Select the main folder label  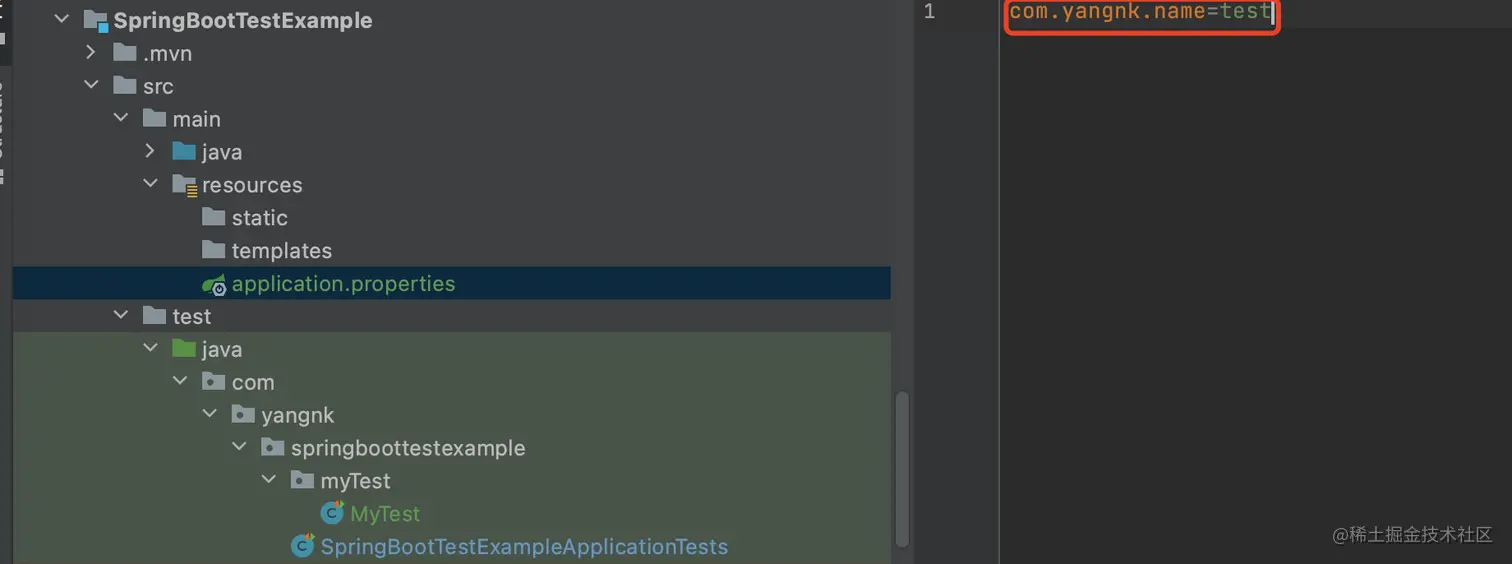196,119
